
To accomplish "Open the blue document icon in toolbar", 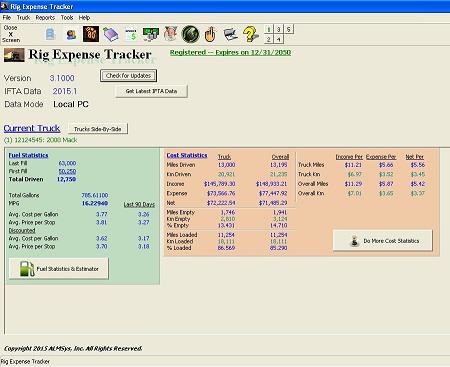I will click(50, 34).
